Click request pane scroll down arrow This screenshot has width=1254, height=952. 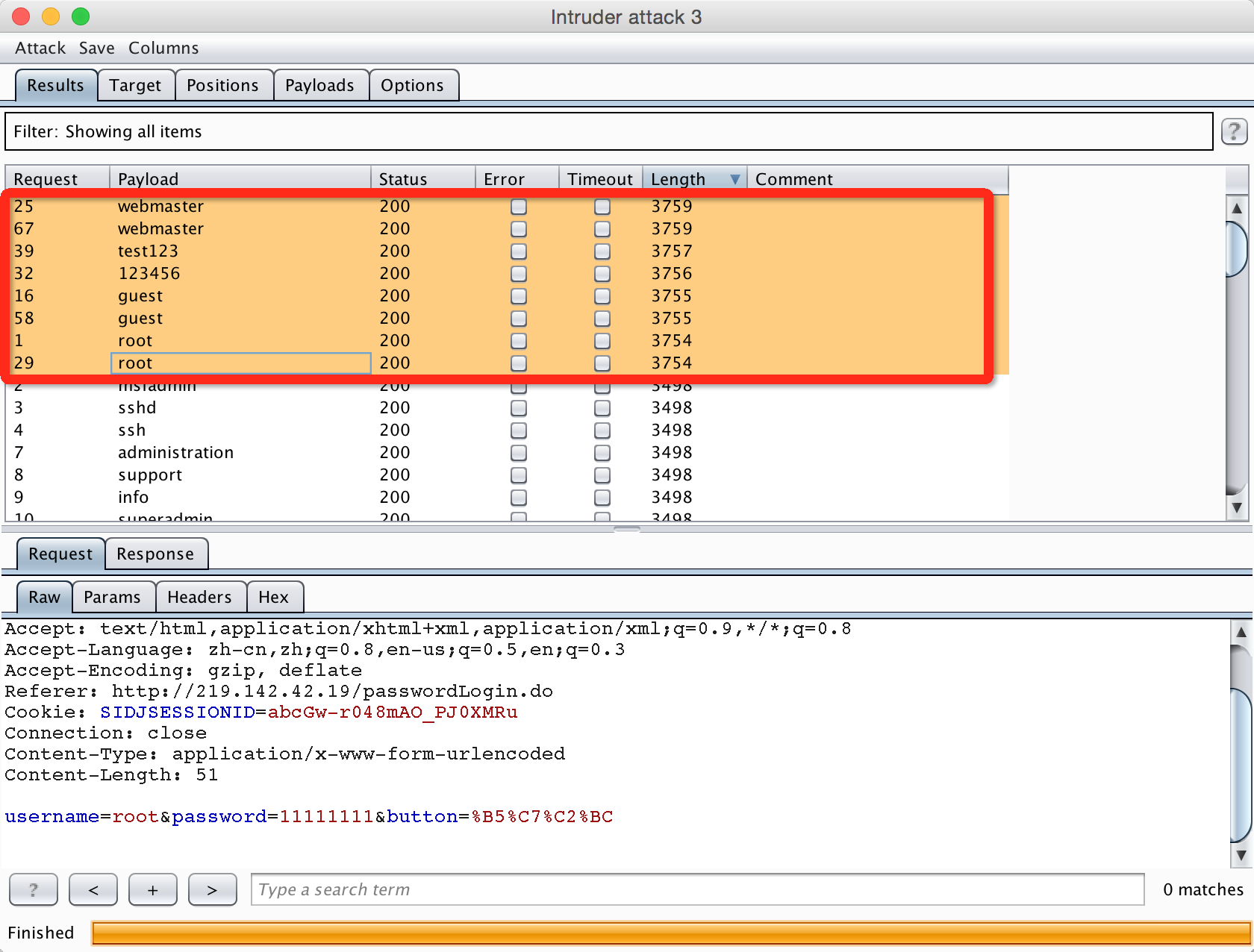point(1241,855)
